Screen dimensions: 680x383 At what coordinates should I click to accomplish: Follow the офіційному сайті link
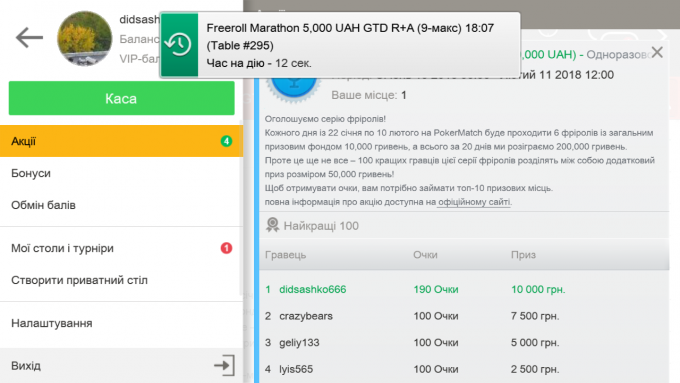474,202
